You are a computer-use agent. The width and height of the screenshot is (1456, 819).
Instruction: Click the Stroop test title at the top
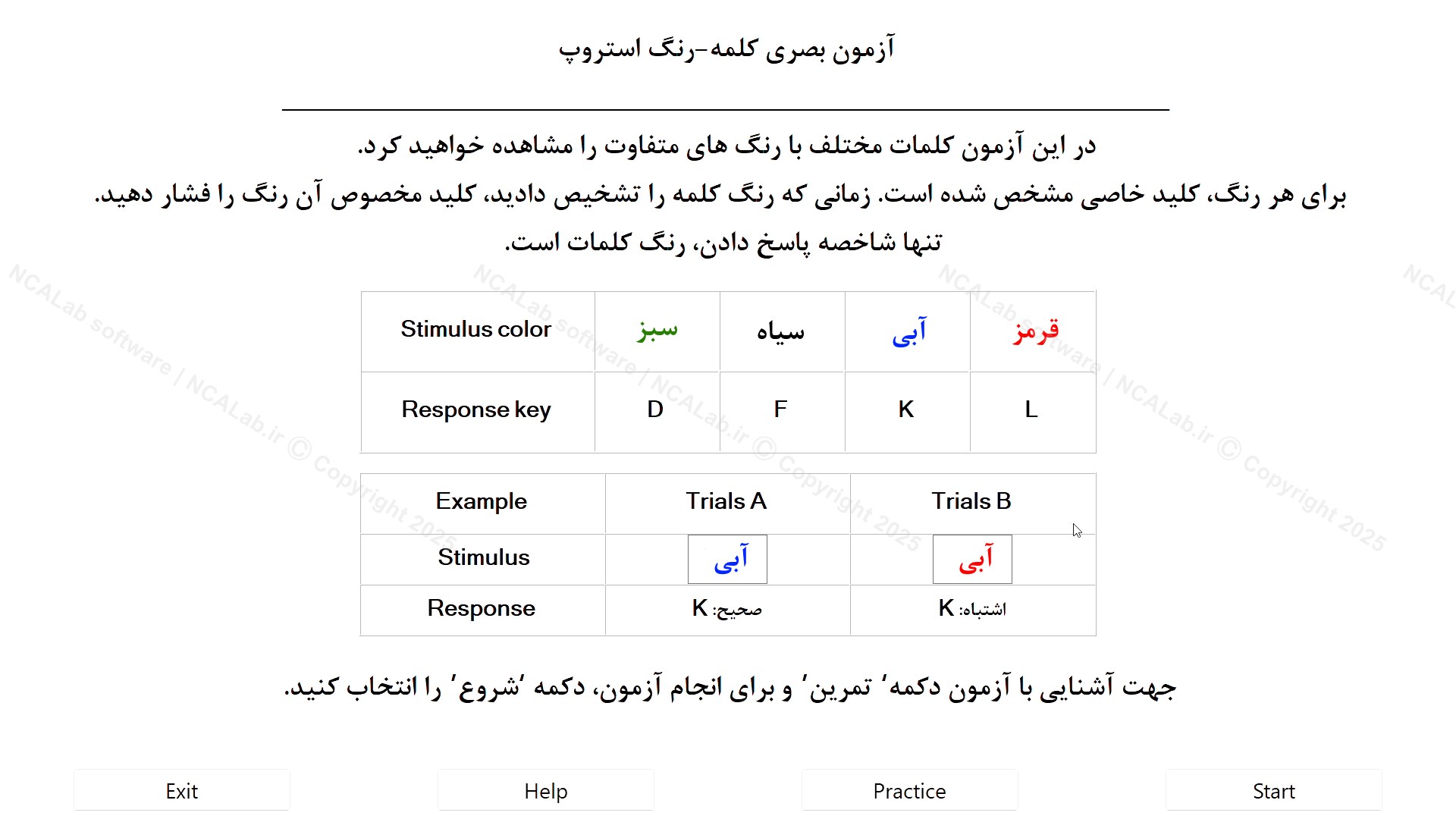[726, 47]
